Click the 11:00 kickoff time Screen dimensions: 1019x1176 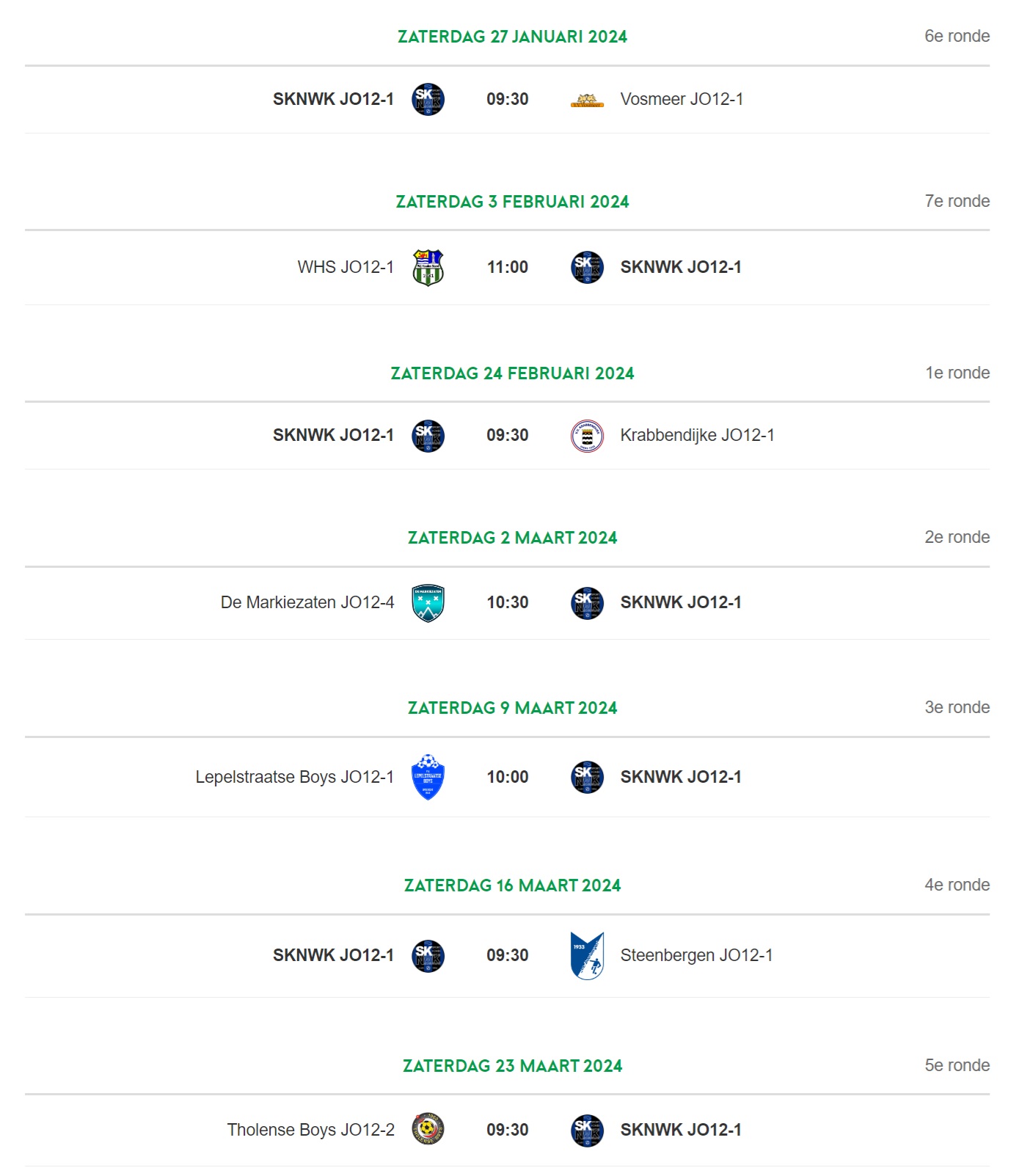coord(508,267)
